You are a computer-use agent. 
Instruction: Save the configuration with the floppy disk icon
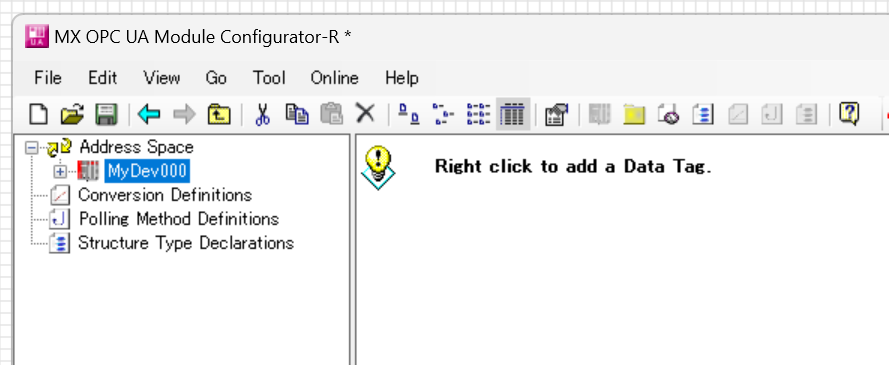coord(105,114)
